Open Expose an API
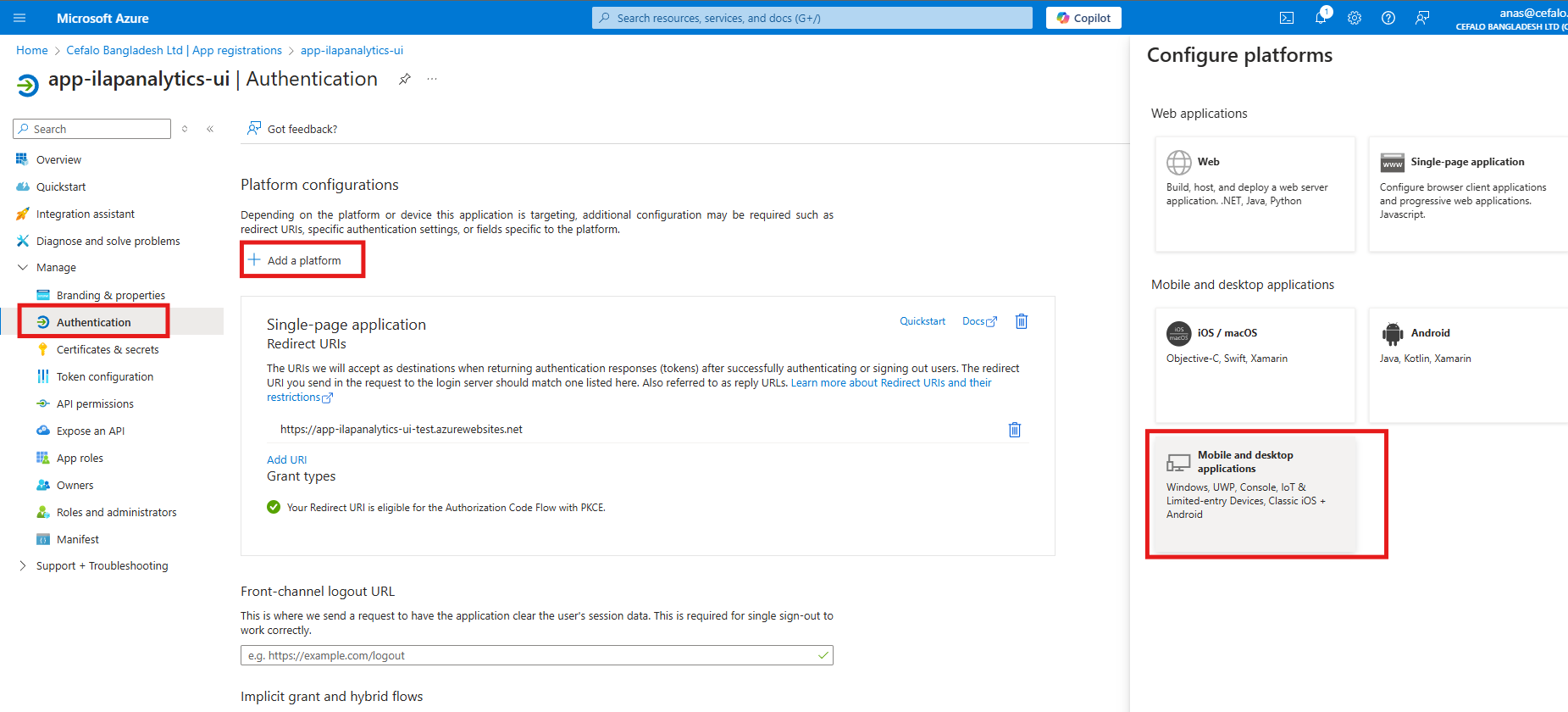The width and height of the screenshot is (1568, 712). click(90, 431)
